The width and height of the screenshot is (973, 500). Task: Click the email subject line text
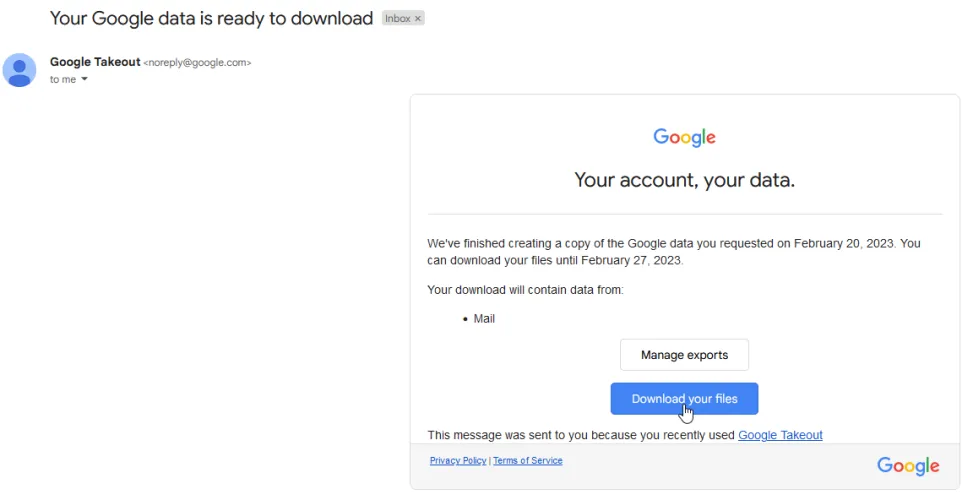pyautogui.click(x=211, y=18)
